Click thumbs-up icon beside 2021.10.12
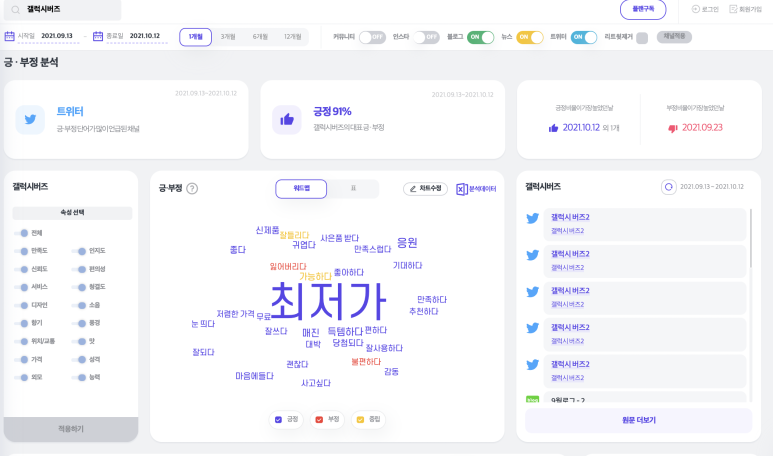773x456 pixels. tap(554, 128)
